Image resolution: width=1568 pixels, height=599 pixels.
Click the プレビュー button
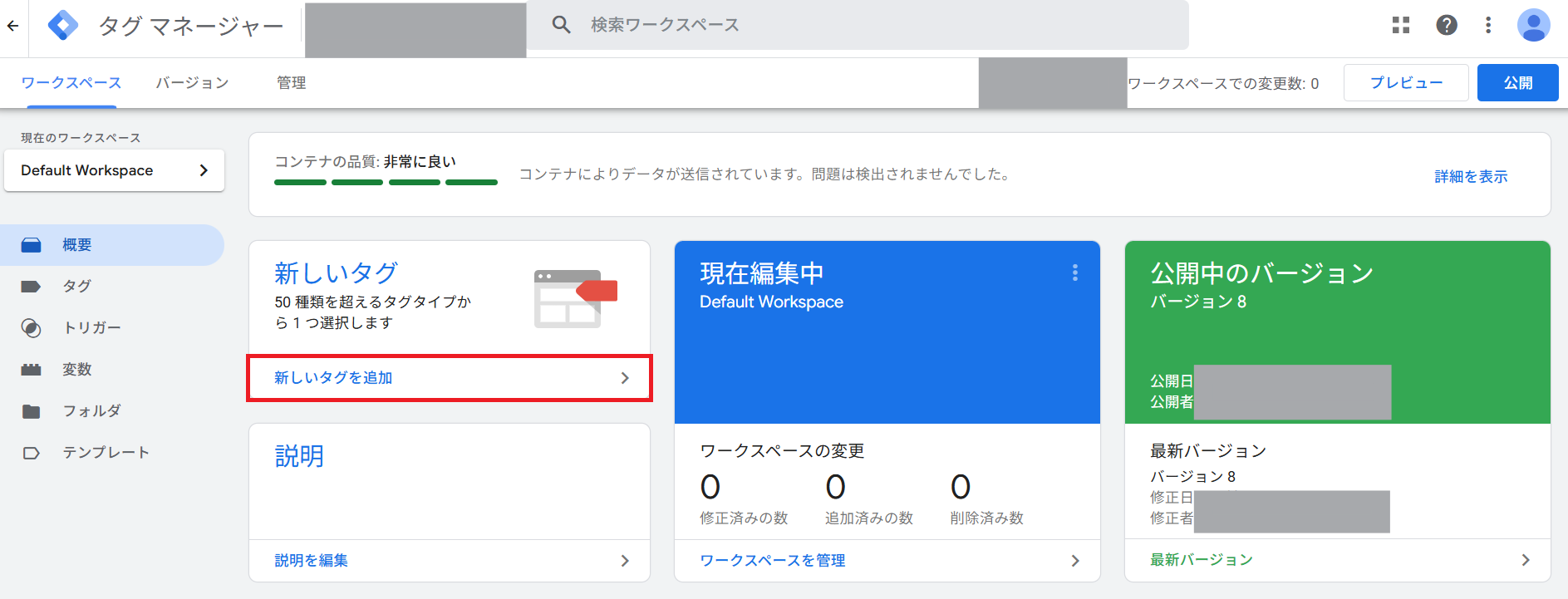click(x=1406, y=83)
